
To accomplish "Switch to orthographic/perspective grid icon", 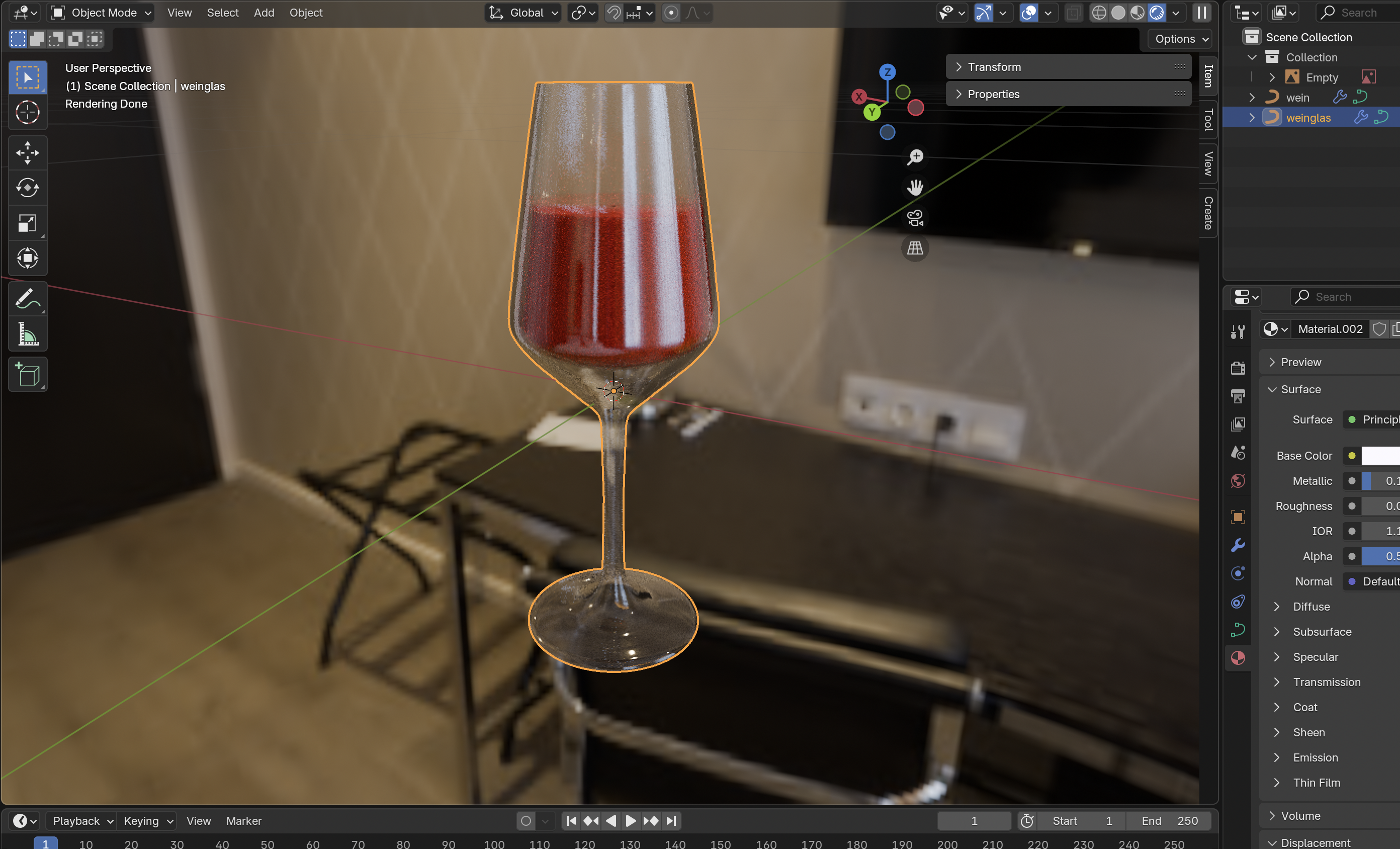I will tap(915, 248).
